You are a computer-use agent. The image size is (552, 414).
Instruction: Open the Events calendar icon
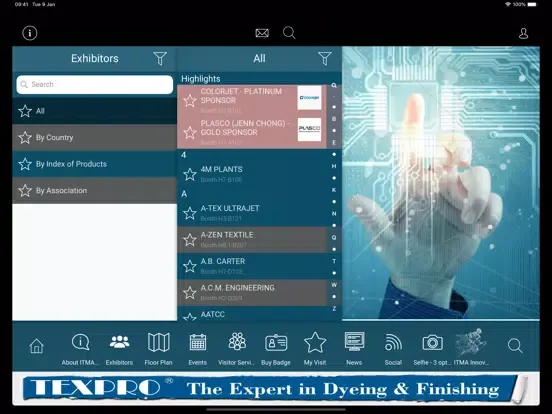(x=198, y=342)
